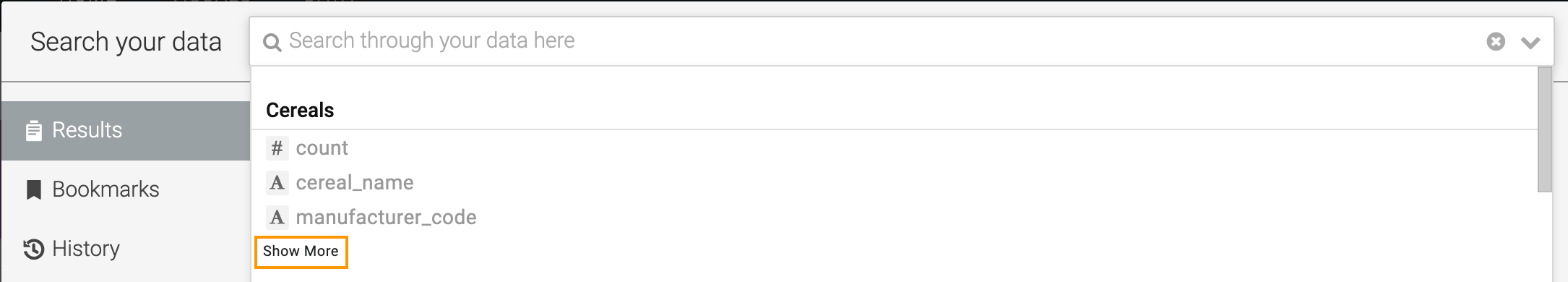Open the History tab
This screenshot has height=282, width=1568.
(126, 249)
